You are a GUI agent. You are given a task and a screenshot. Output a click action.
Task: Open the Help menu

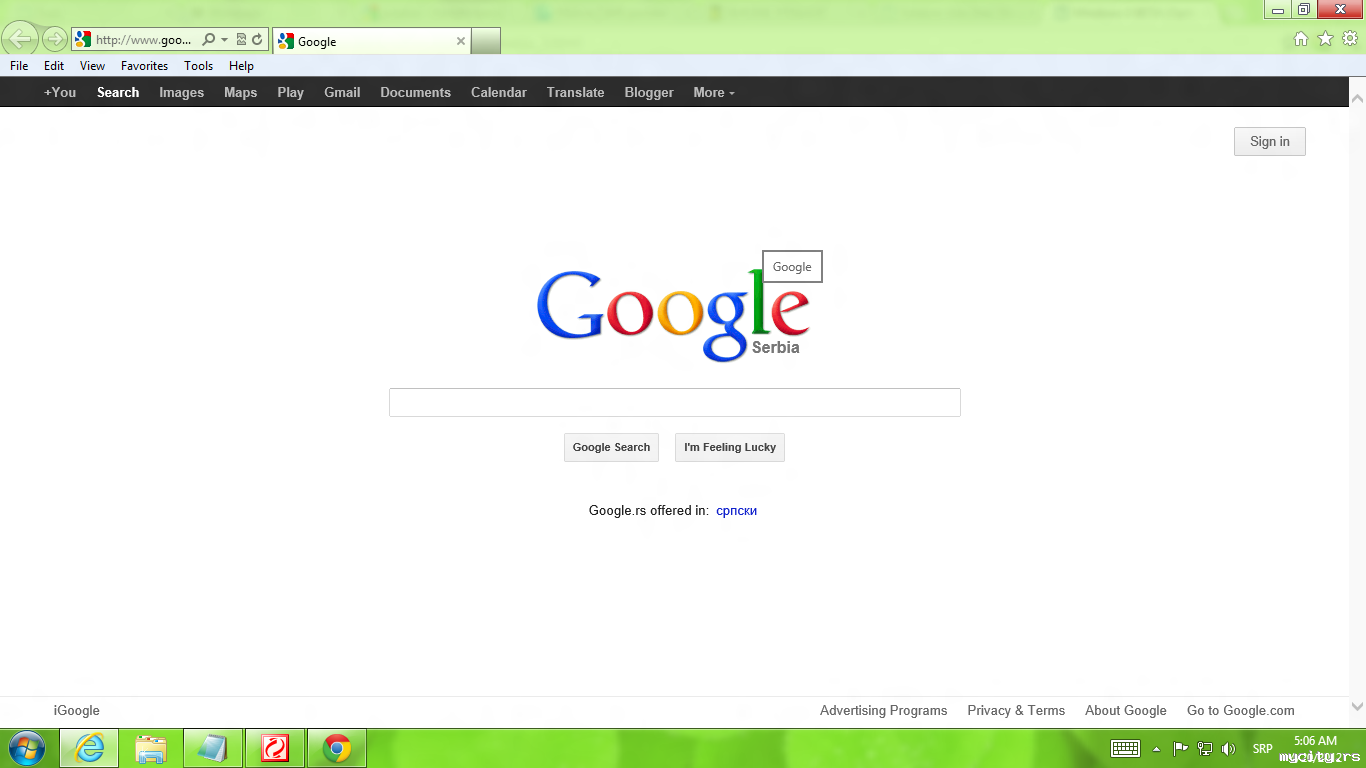point(241,66)
